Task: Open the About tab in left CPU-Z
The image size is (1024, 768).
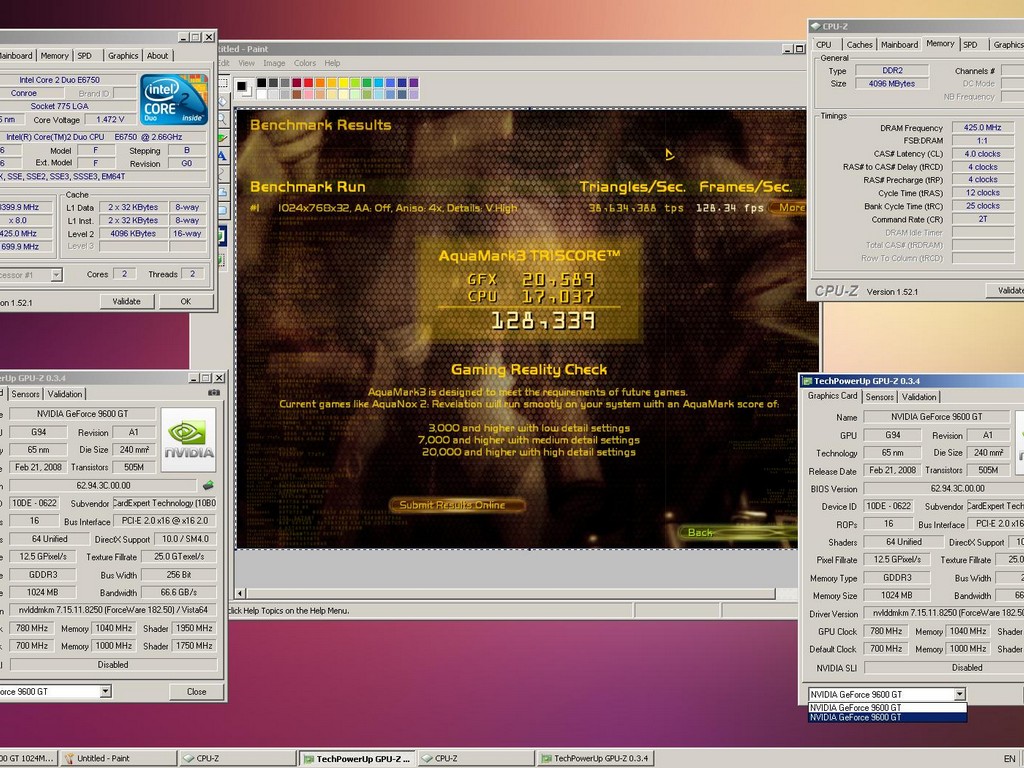Action: (157, 56)
